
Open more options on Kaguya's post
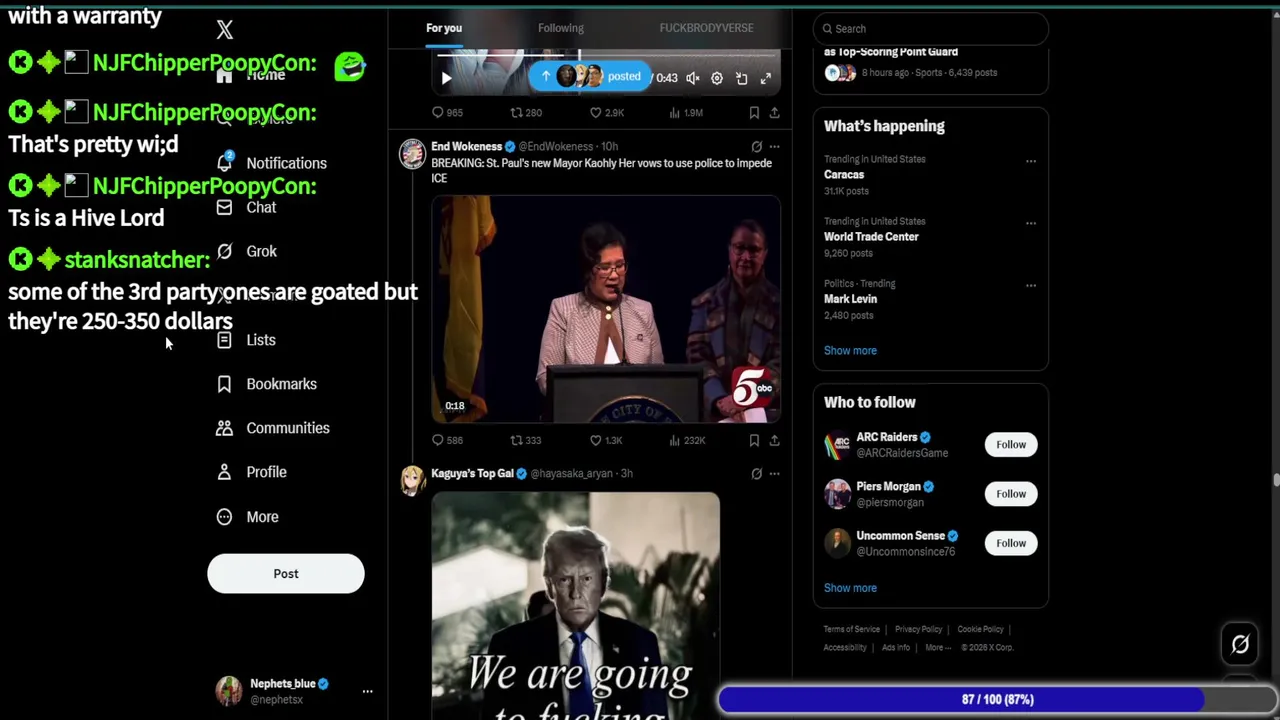[x=774, y=474]
